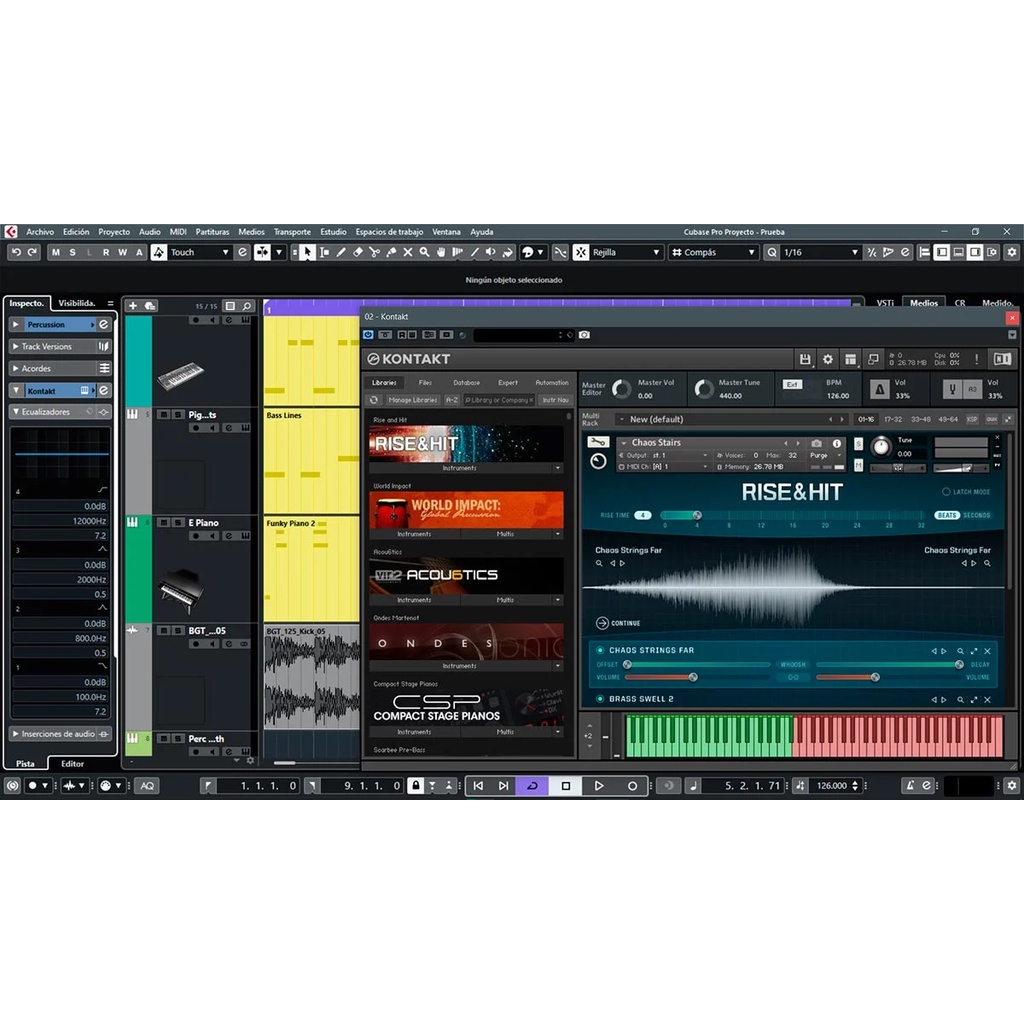This screenshot has height=1024, width=1024.
Task: Open the Transporte menu
Action: pyautogui.click(x=292, y=232)
